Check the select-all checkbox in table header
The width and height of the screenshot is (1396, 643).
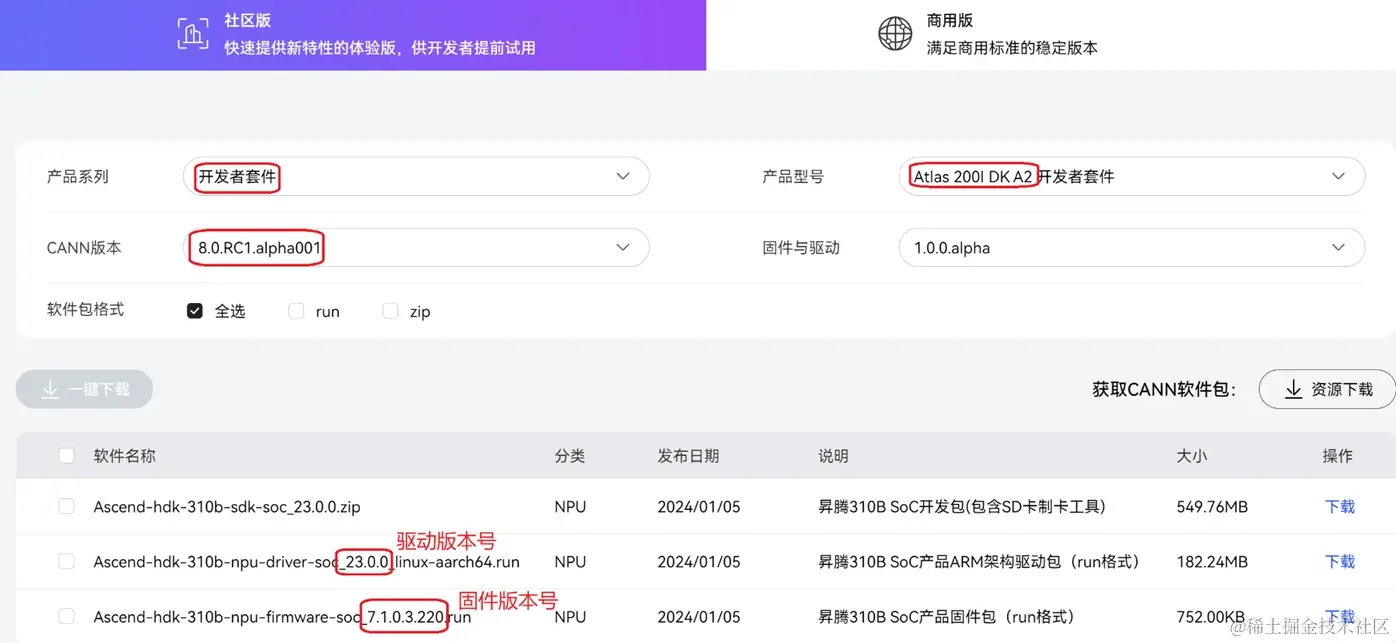(x=66, y=456)
